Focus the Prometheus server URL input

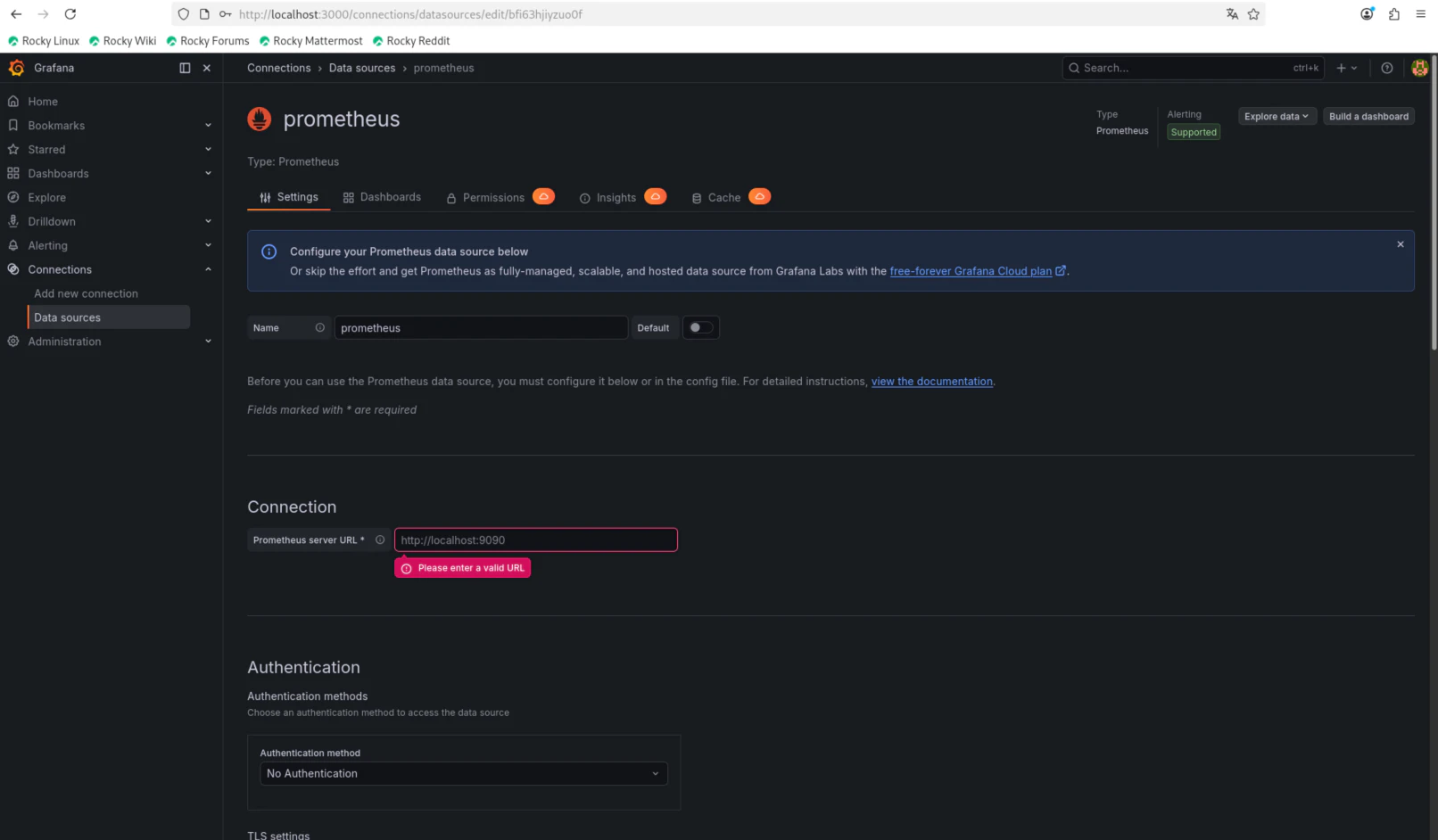click(536, 539)
